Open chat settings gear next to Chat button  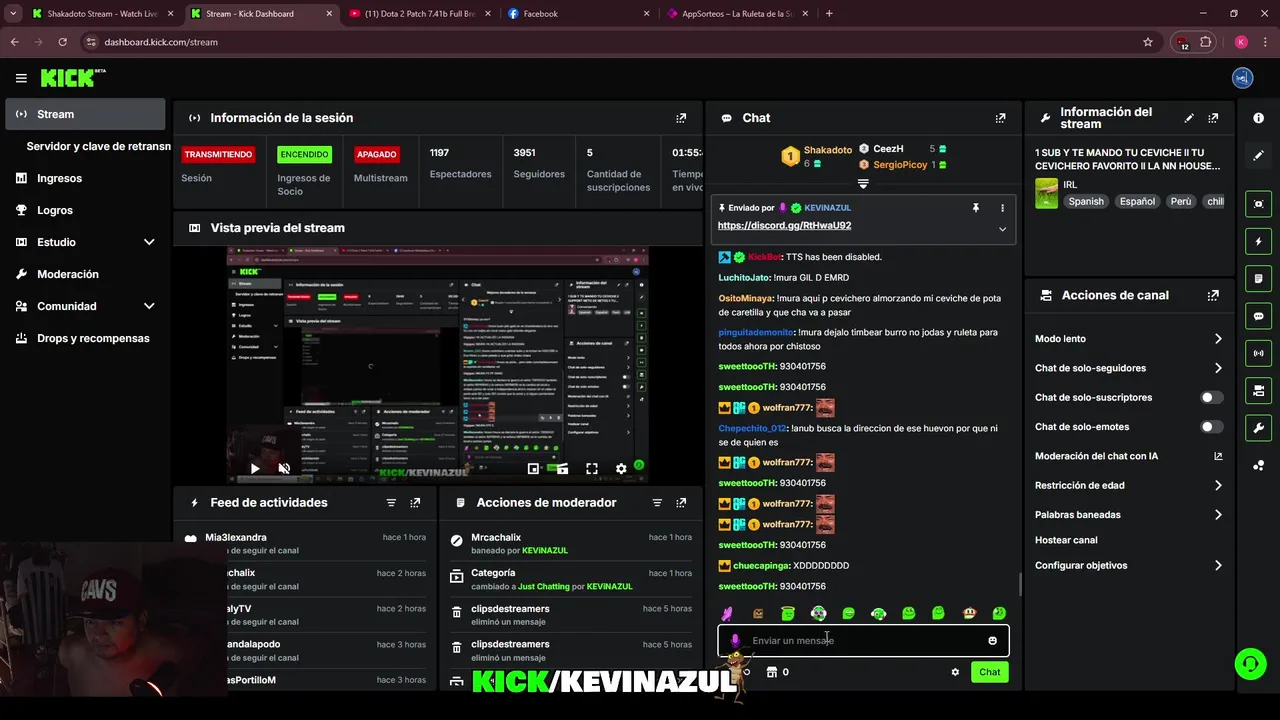tap(955, 672)
